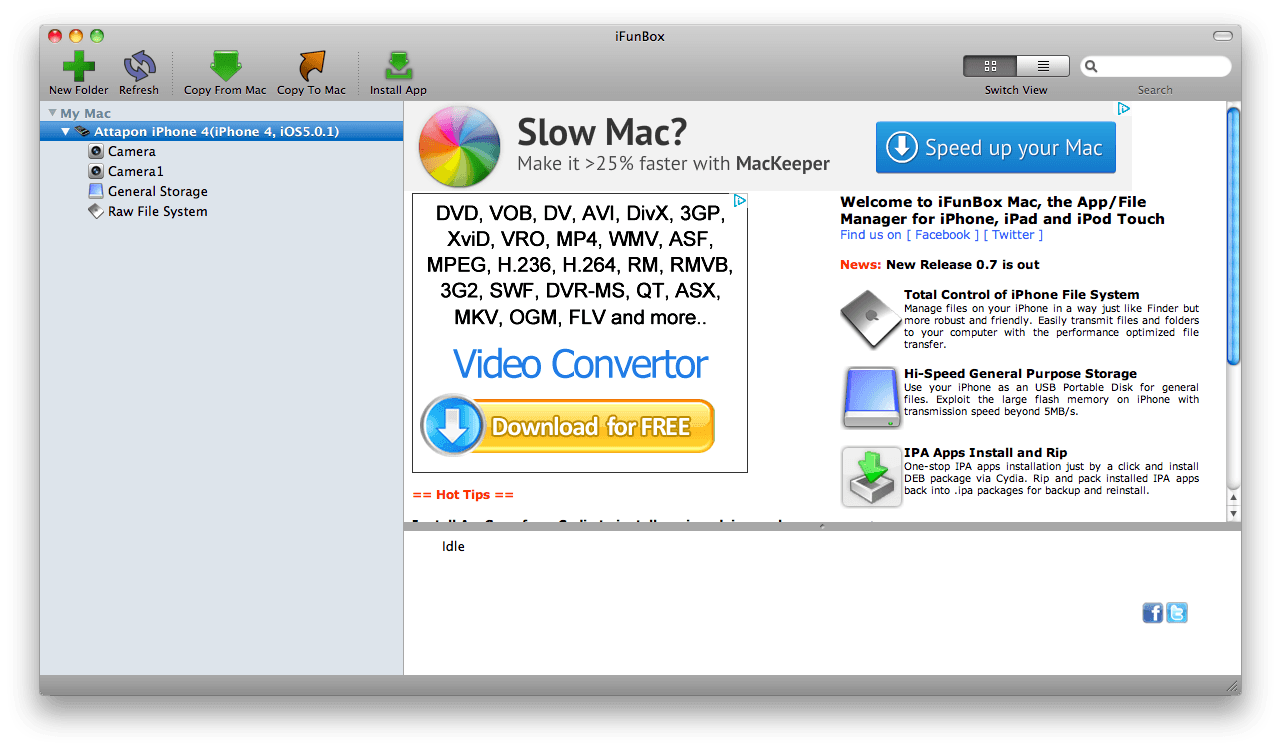1281x750 pixels.
Task: Click the Total Control of iPhone File System heading
Action: point(1021,294)
